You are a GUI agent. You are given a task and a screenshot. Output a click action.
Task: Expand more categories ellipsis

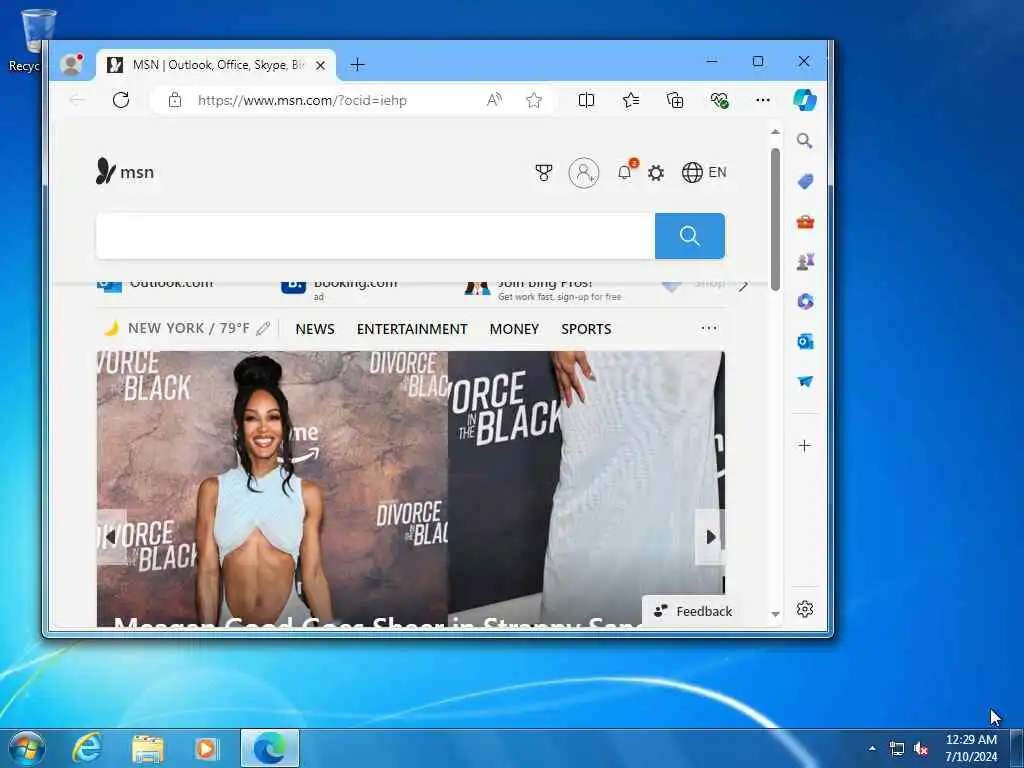click(709, 328)
